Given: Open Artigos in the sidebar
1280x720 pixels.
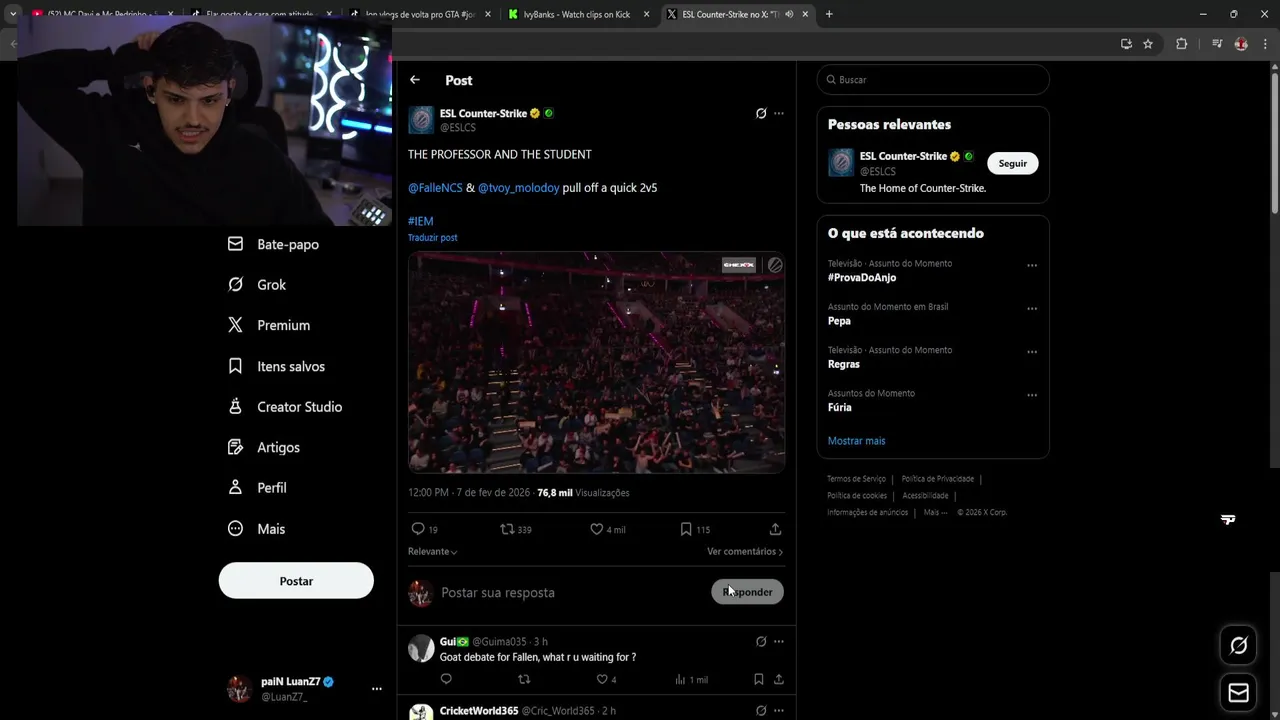Looking at the screenshot, I should click(x=264, y=447).
